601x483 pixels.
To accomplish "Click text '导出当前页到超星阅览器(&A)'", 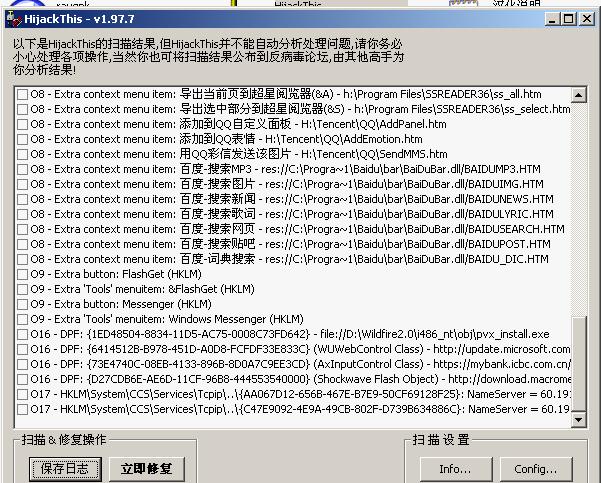I will 256,94.
